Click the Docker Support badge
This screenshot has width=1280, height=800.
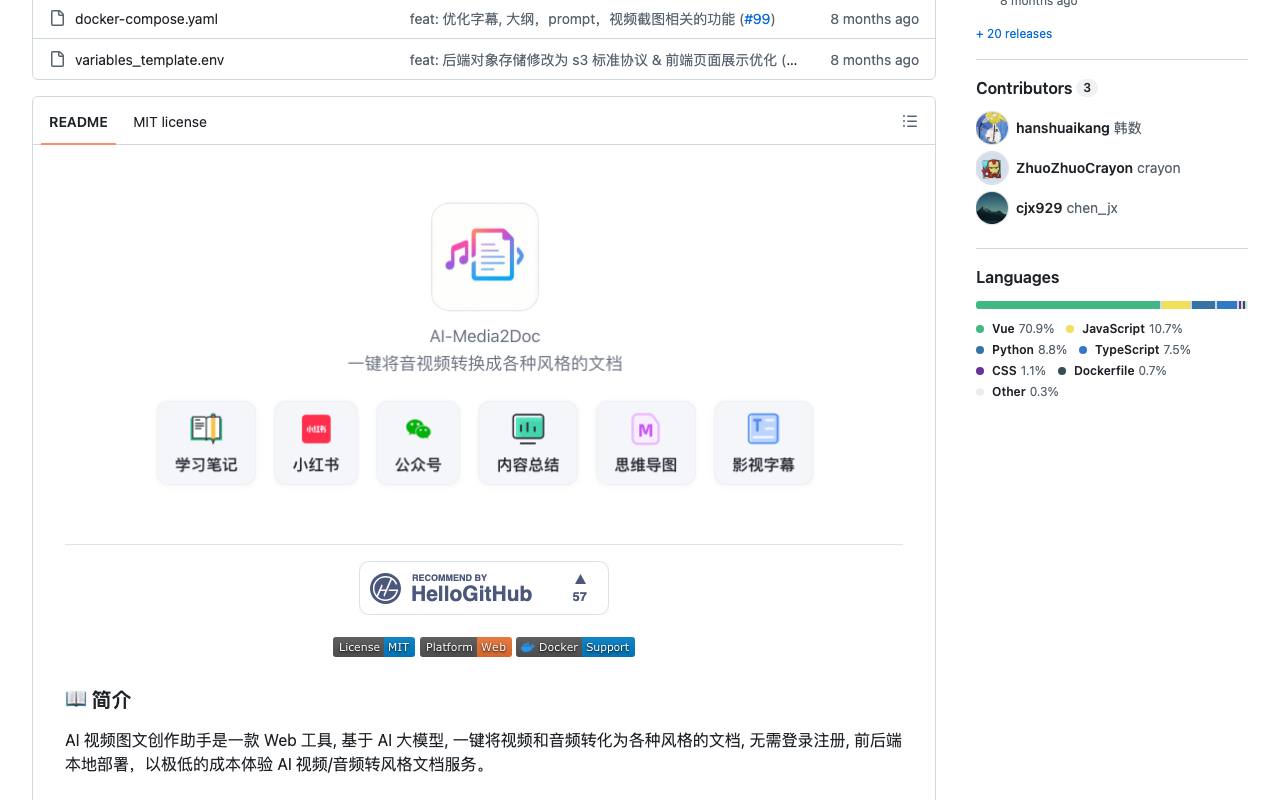575,647
